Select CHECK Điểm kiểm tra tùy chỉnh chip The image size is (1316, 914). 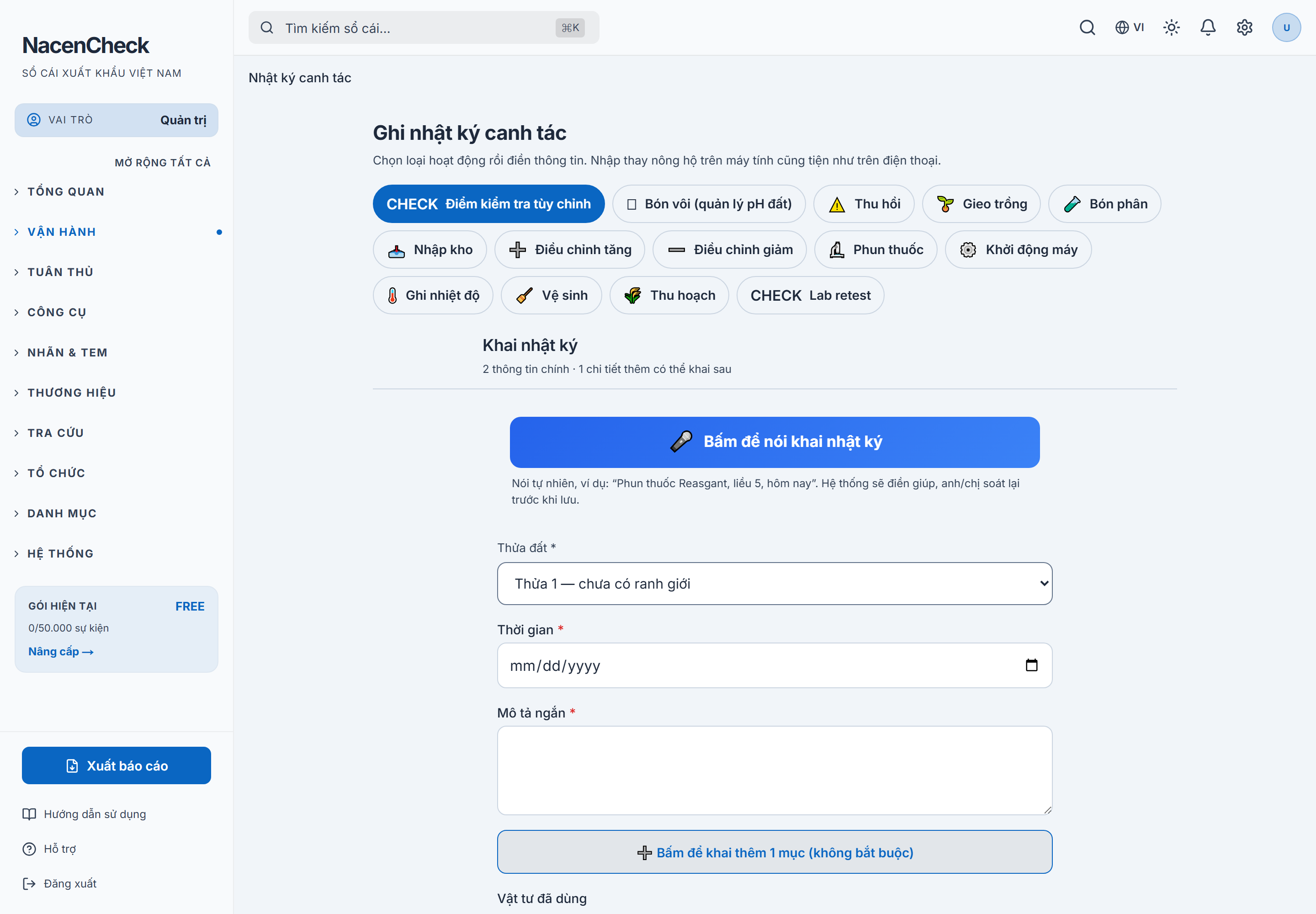(x=488, y=204)
